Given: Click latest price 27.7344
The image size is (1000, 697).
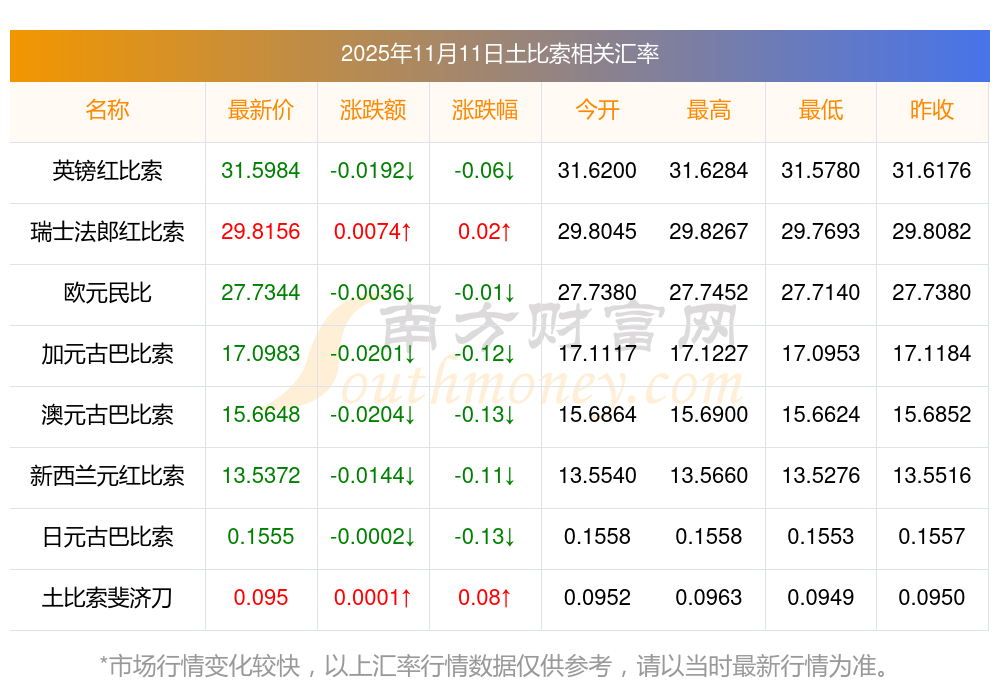Looking at the screenshot, I should (x=260, y=293).
